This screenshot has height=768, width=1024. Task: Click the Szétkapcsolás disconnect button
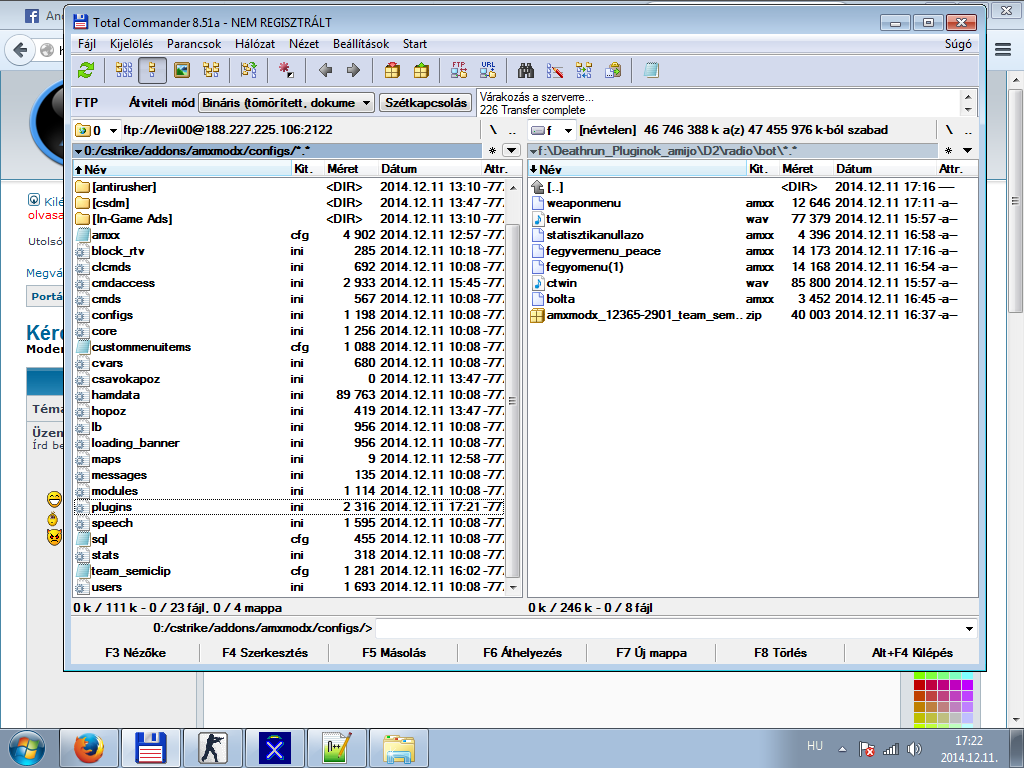tap(427, 103)
